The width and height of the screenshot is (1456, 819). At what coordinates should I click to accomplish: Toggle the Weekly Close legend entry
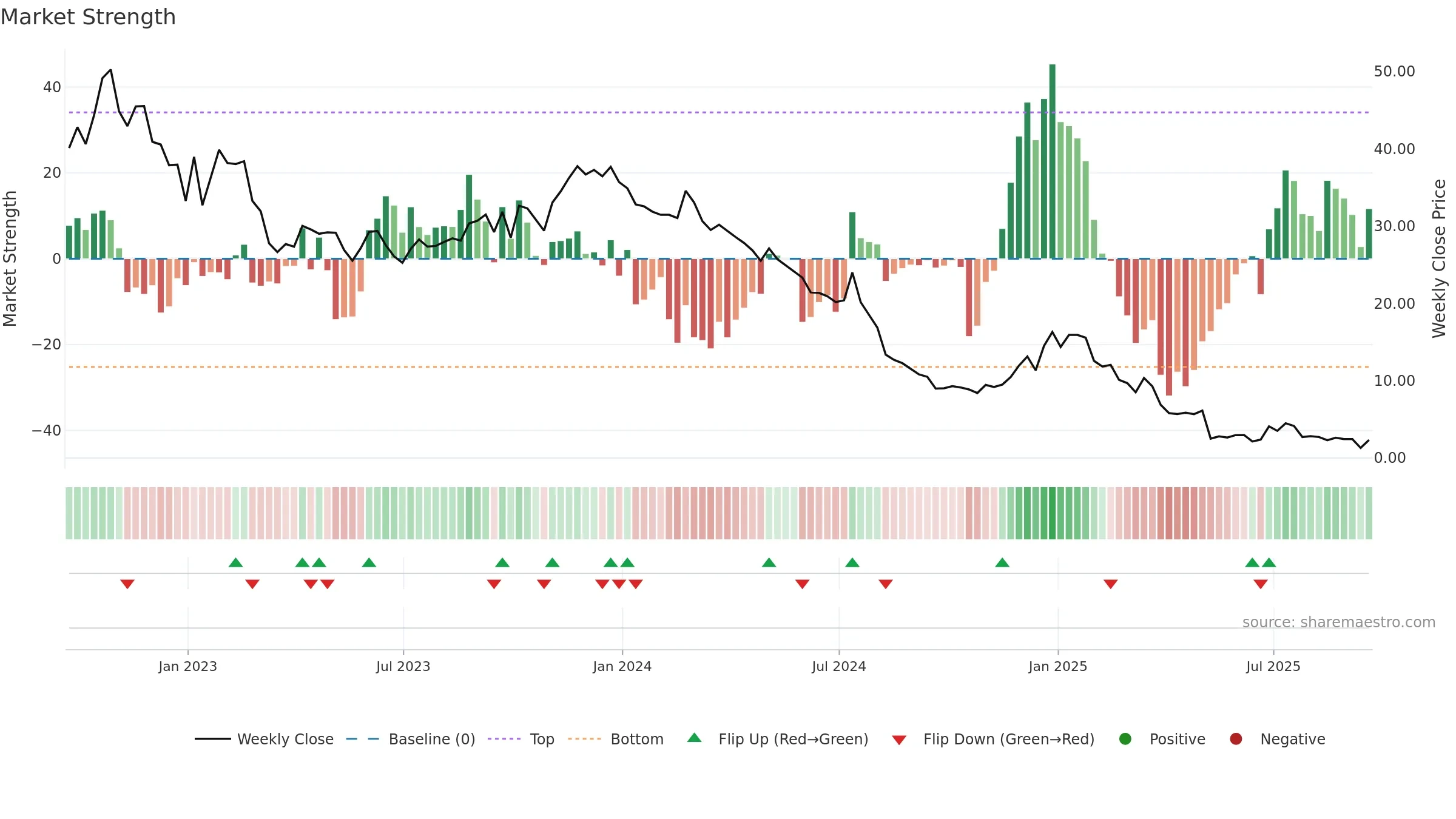(x=265, y=739)
